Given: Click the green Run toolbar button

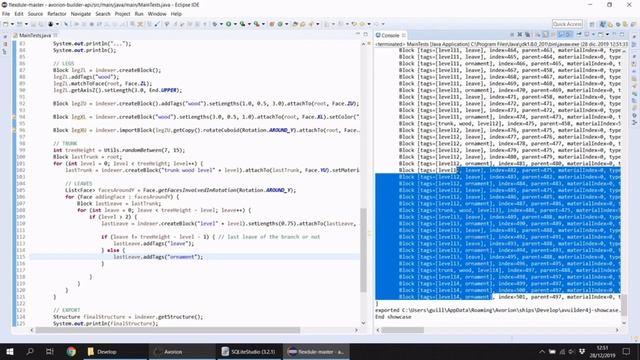Looking at the screenshot, I should (229, 24).
